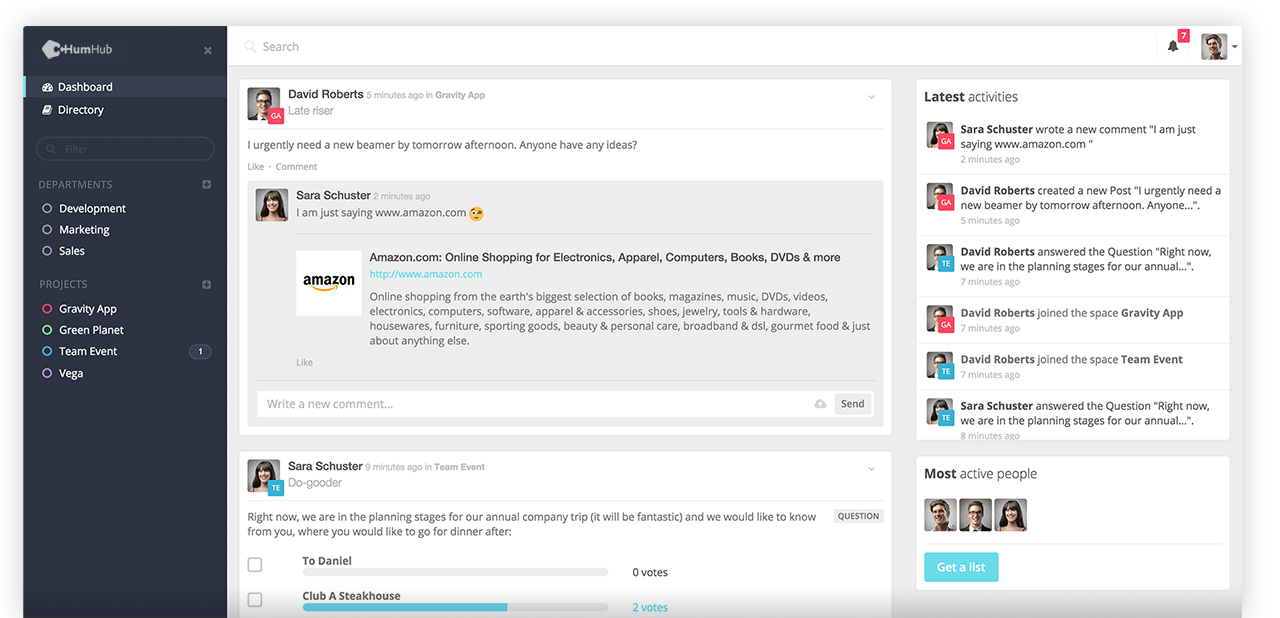Click Send to post the comment
The width and height of the screenshot is (1280, 618).
click(852, 404)
